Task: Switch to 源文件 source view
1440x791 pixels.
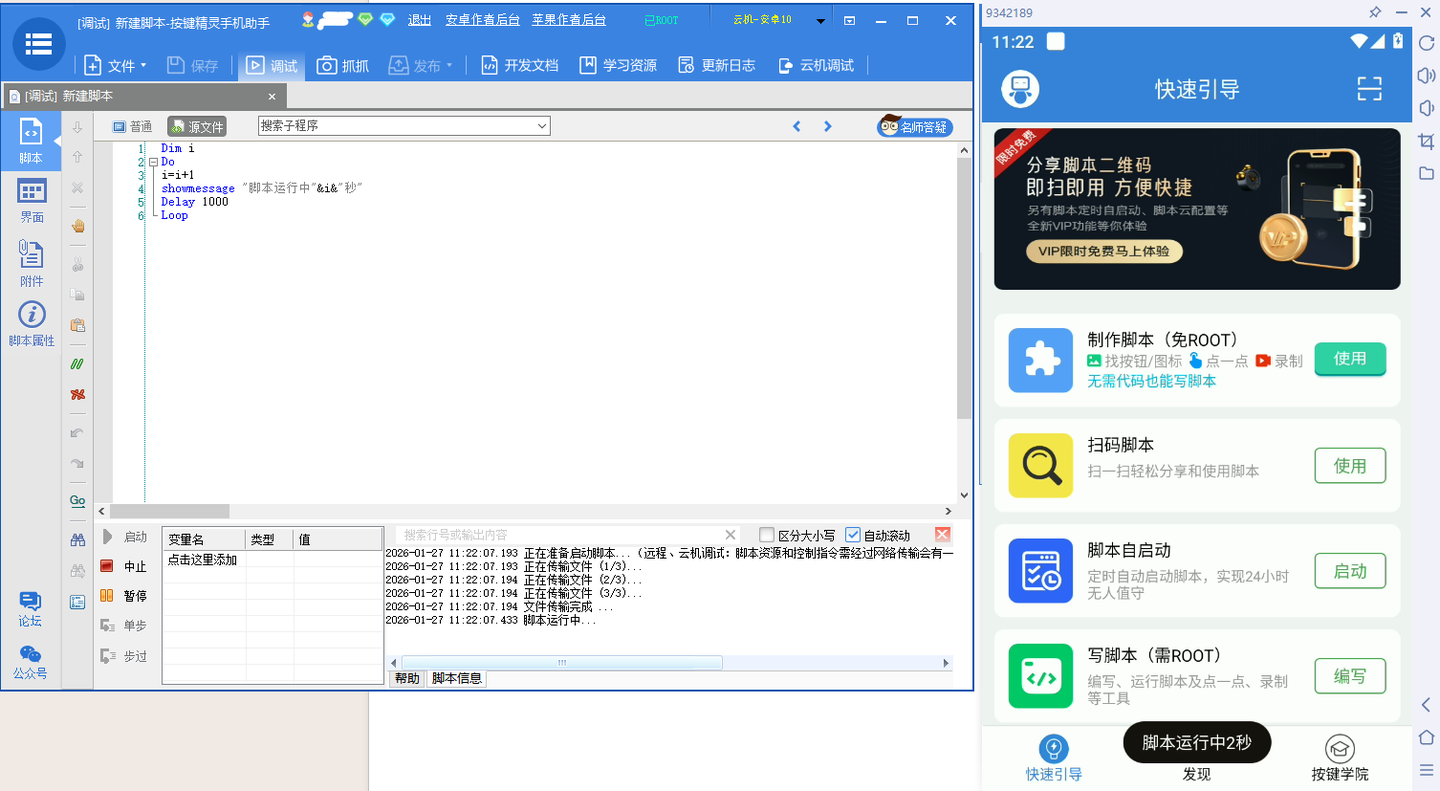Action: (x=197, y=127)
